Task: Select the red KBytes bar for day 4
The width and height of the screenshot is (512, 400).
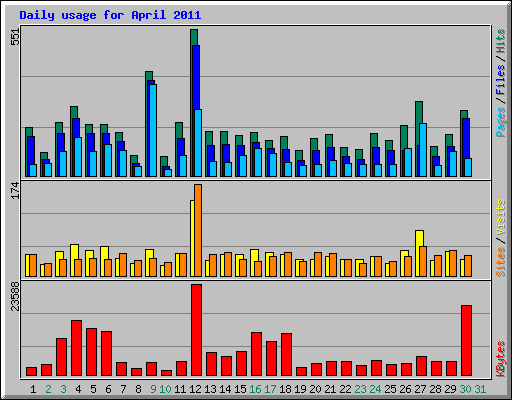Action: coord(76,348)
